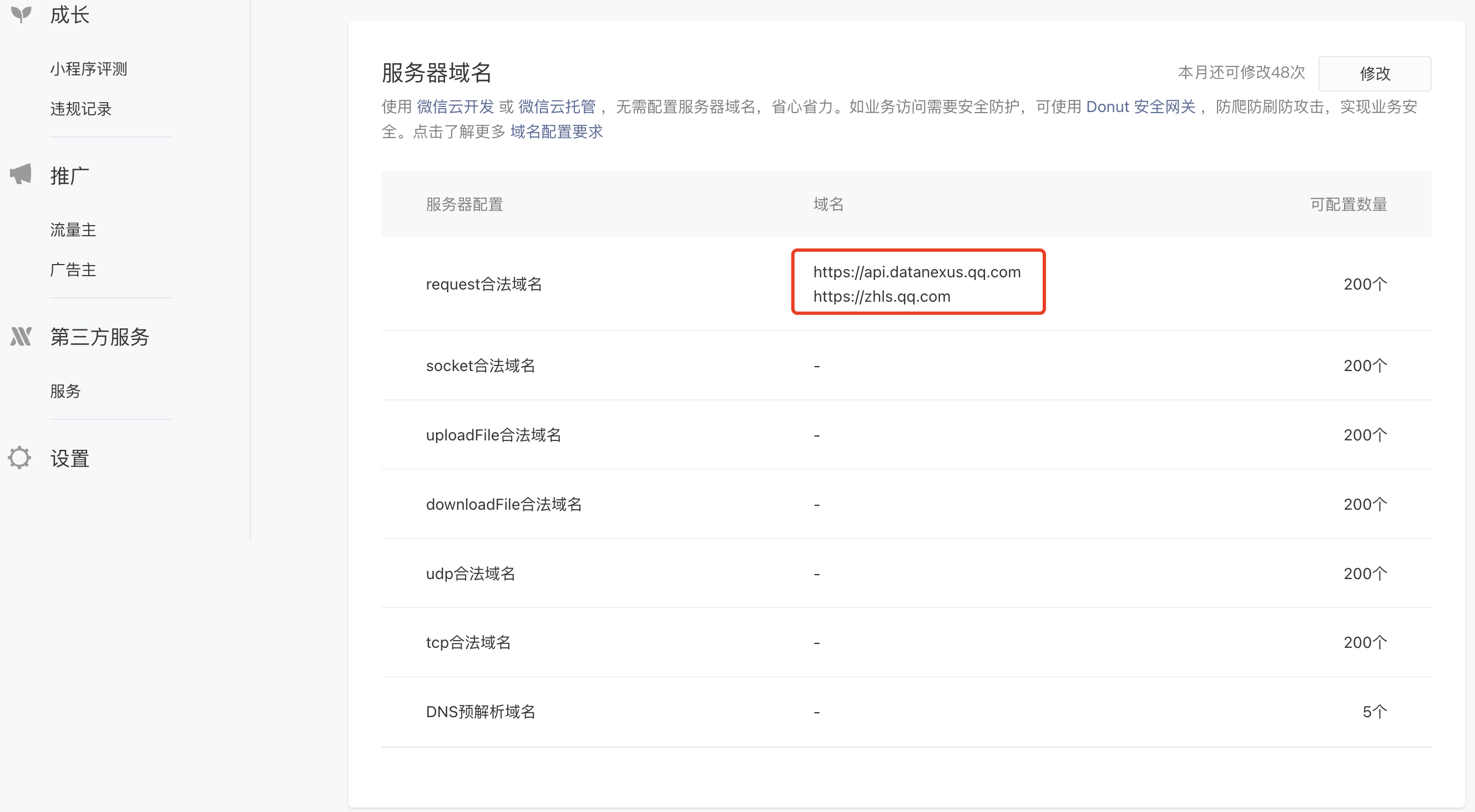The width and height of the screenshot is (1475, 812).
Task: Click the 修改 button
Action: [x=1375, y=73]
